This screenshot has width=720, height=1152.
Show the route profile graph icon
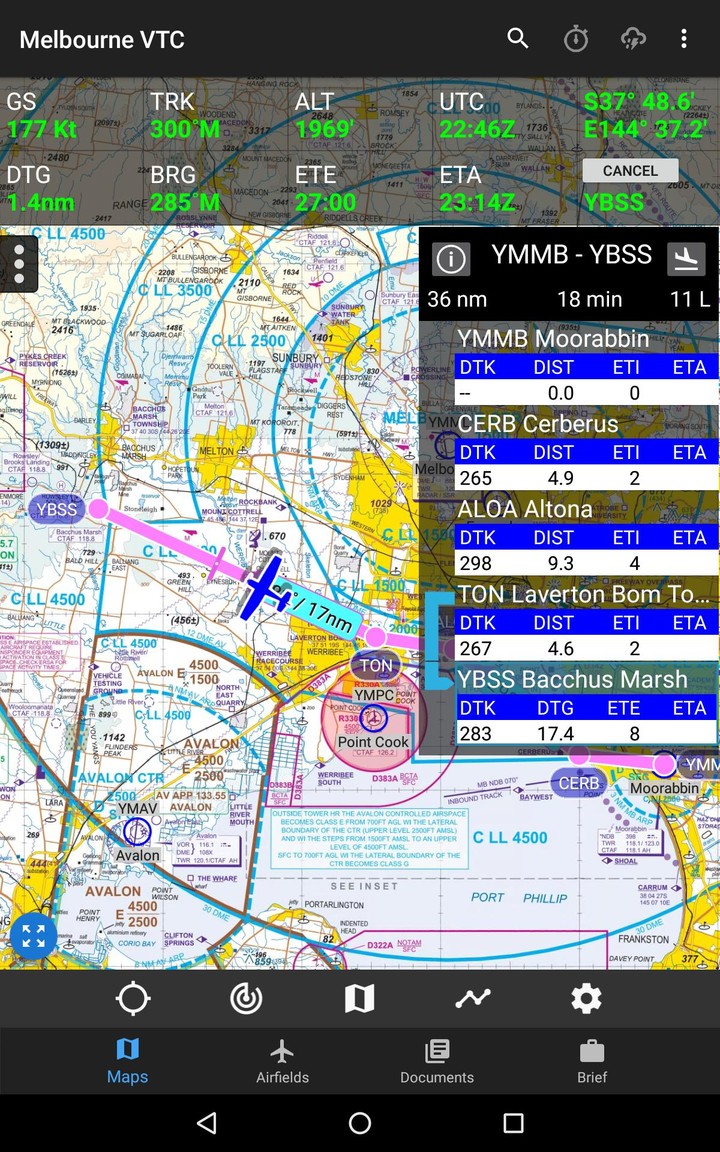(472, 998)
